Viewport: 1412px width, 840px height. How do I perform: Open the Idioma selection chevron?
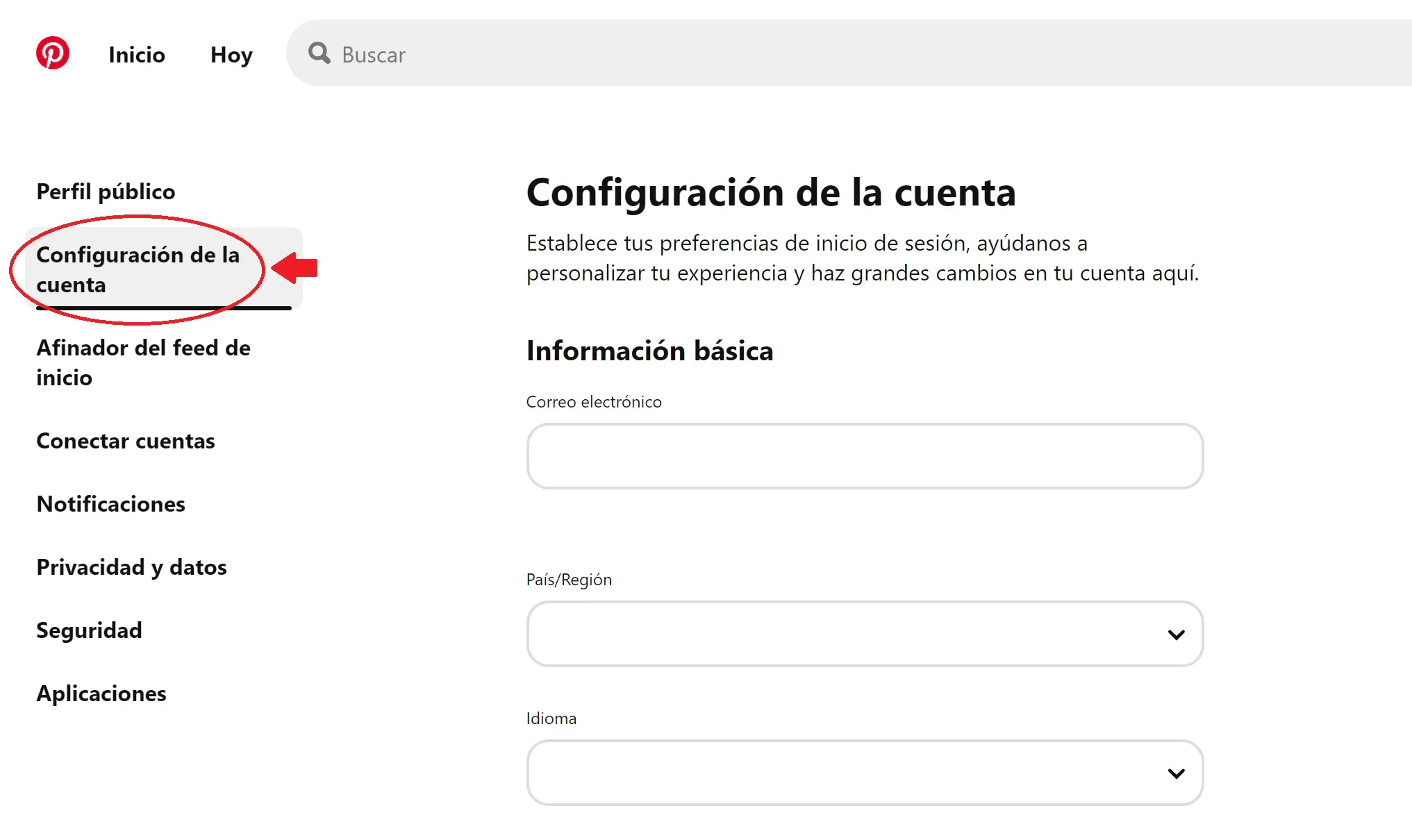[x=1175, y=773]
